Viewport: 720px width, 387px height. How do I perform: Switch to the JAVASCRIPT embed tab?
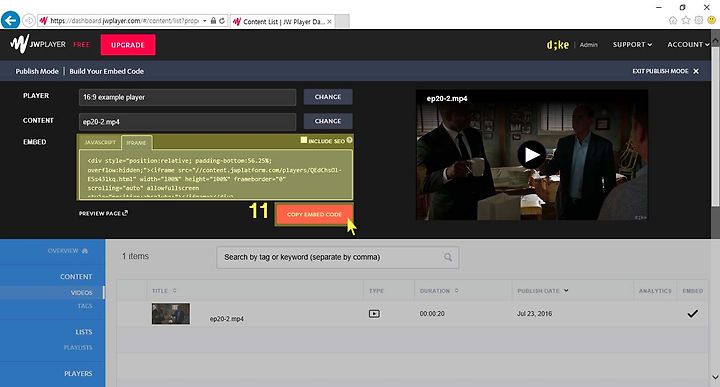(100, 142)
